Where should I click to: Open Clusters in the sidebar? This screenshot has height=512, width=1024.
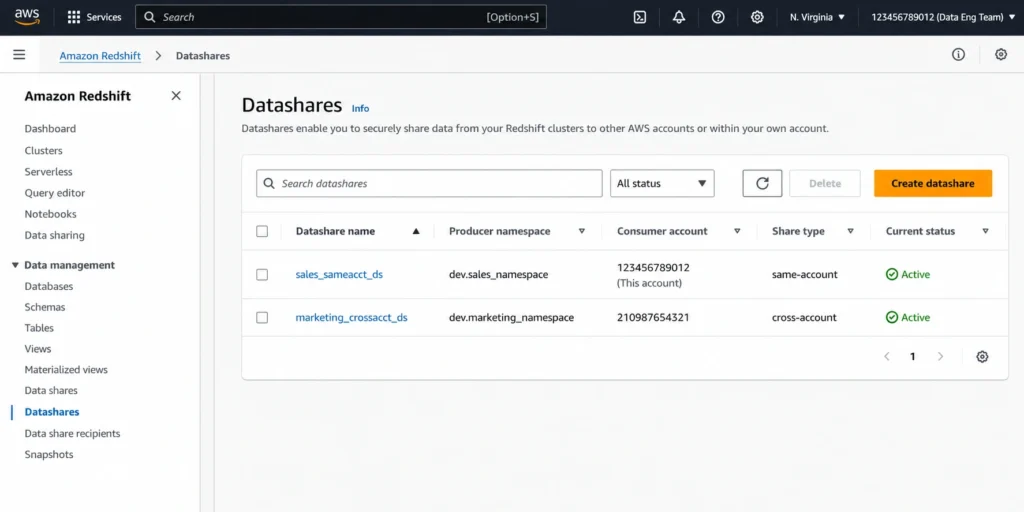(x=44, y=150)
